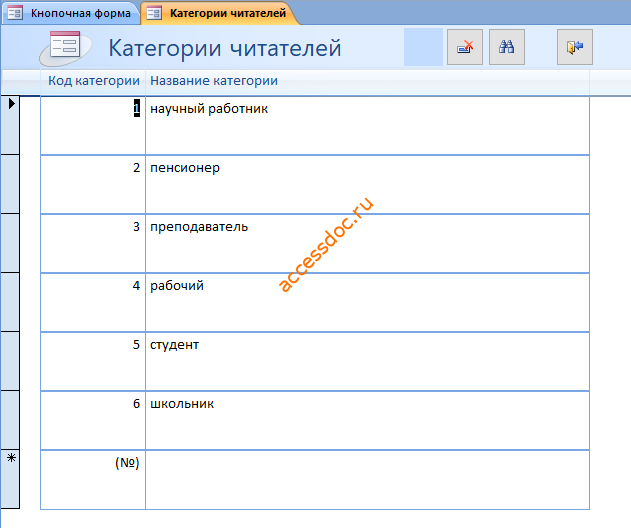Edit the школьник name field
The image size is (631, 528).
click(367, 420)
